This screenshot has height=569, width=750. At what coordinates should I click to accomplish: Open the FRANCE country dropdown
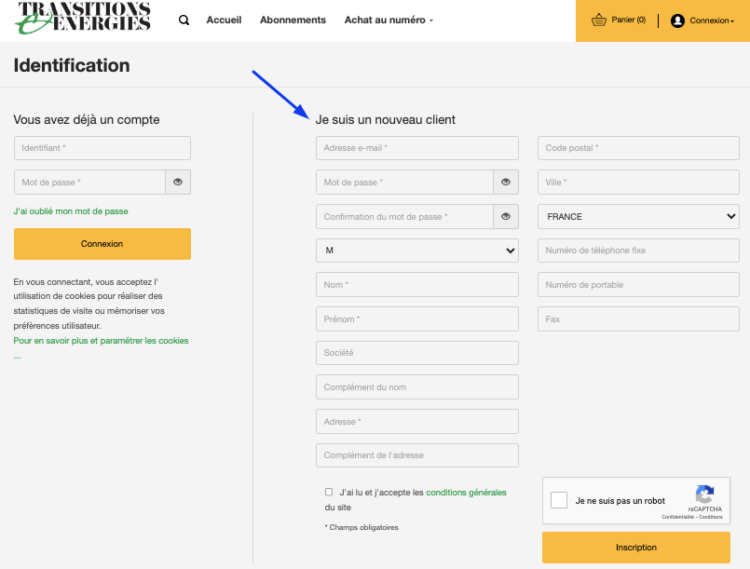638,216
